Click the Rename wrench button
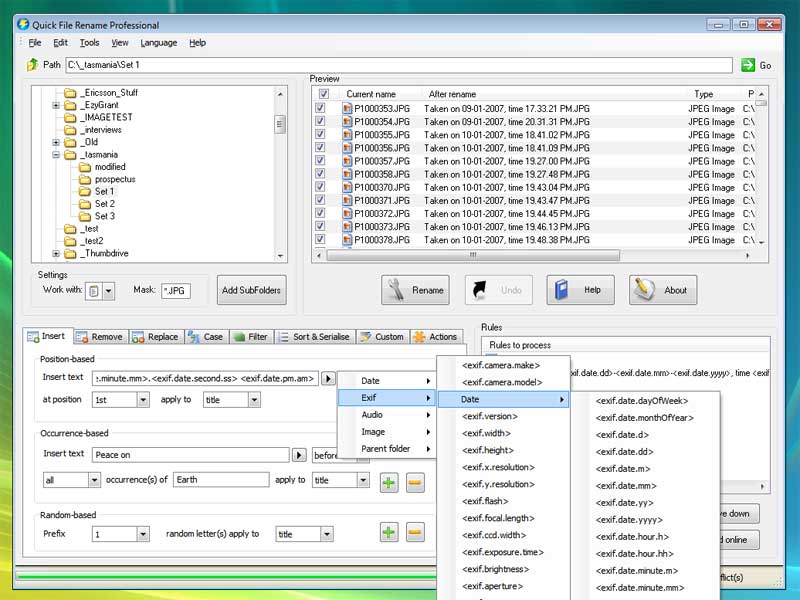Viewport: 800px width, 600px height. point(415,290)
